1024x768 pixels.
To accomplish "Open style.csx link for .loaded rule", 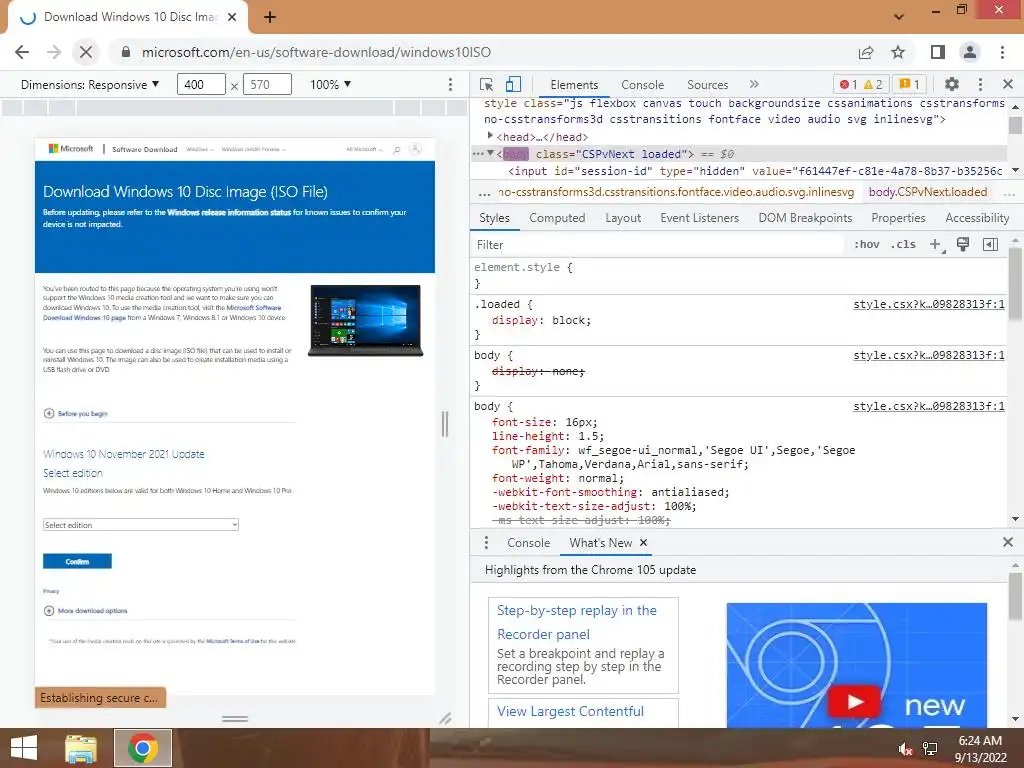I will [x=929, y=304].
